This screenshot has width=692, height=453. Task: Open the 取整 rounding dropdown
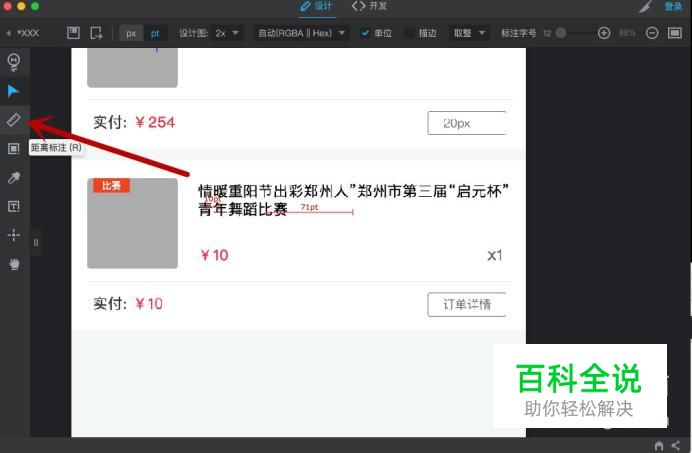tap(469, 33)
